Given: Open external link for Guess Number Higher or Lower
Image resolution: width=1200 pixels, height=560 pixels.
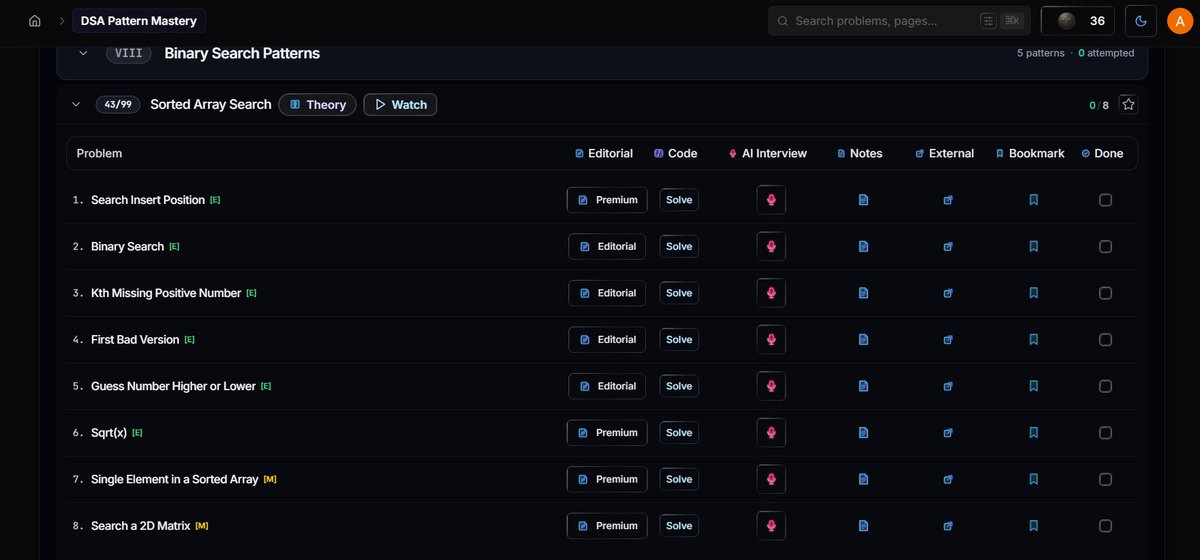Looking at the screenshot, I should [x=949, y=386].
